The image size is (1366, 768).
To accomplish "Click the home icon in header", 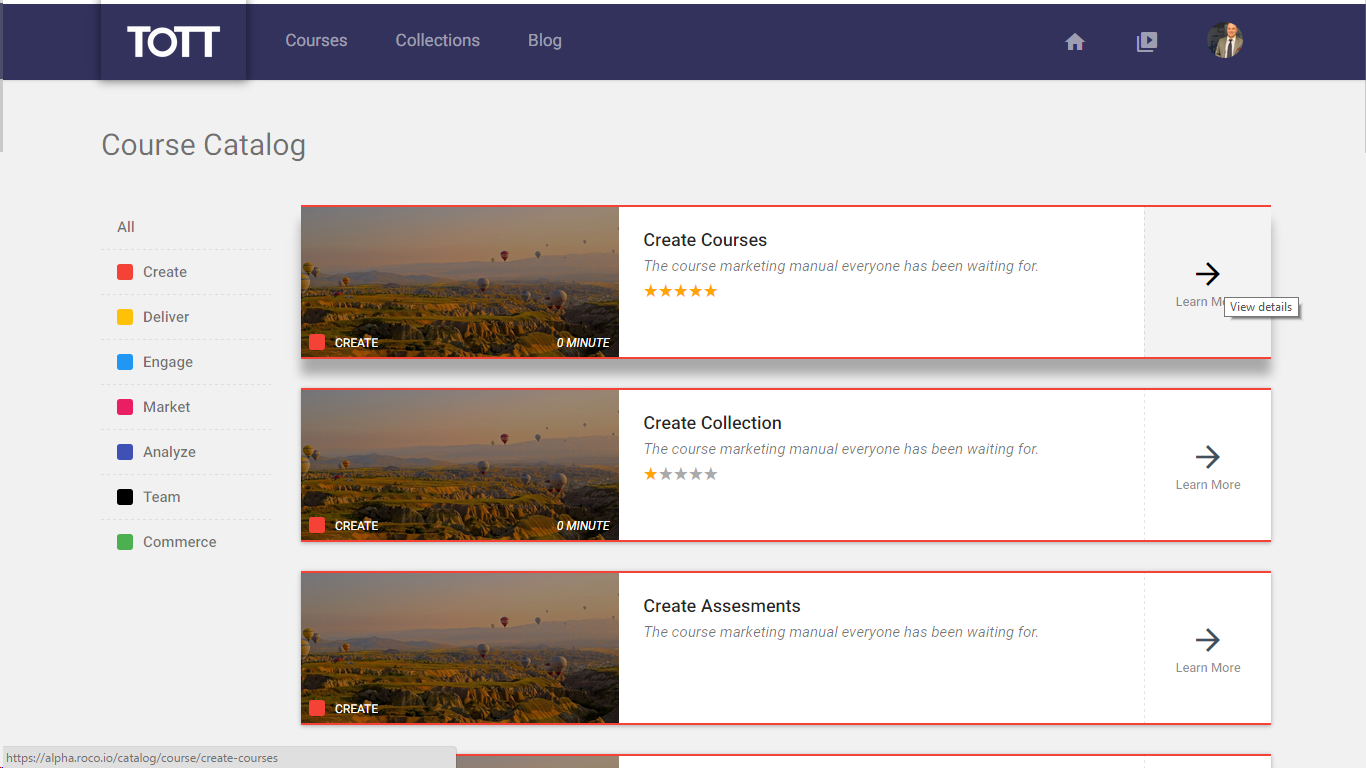I will point(1075,42).
